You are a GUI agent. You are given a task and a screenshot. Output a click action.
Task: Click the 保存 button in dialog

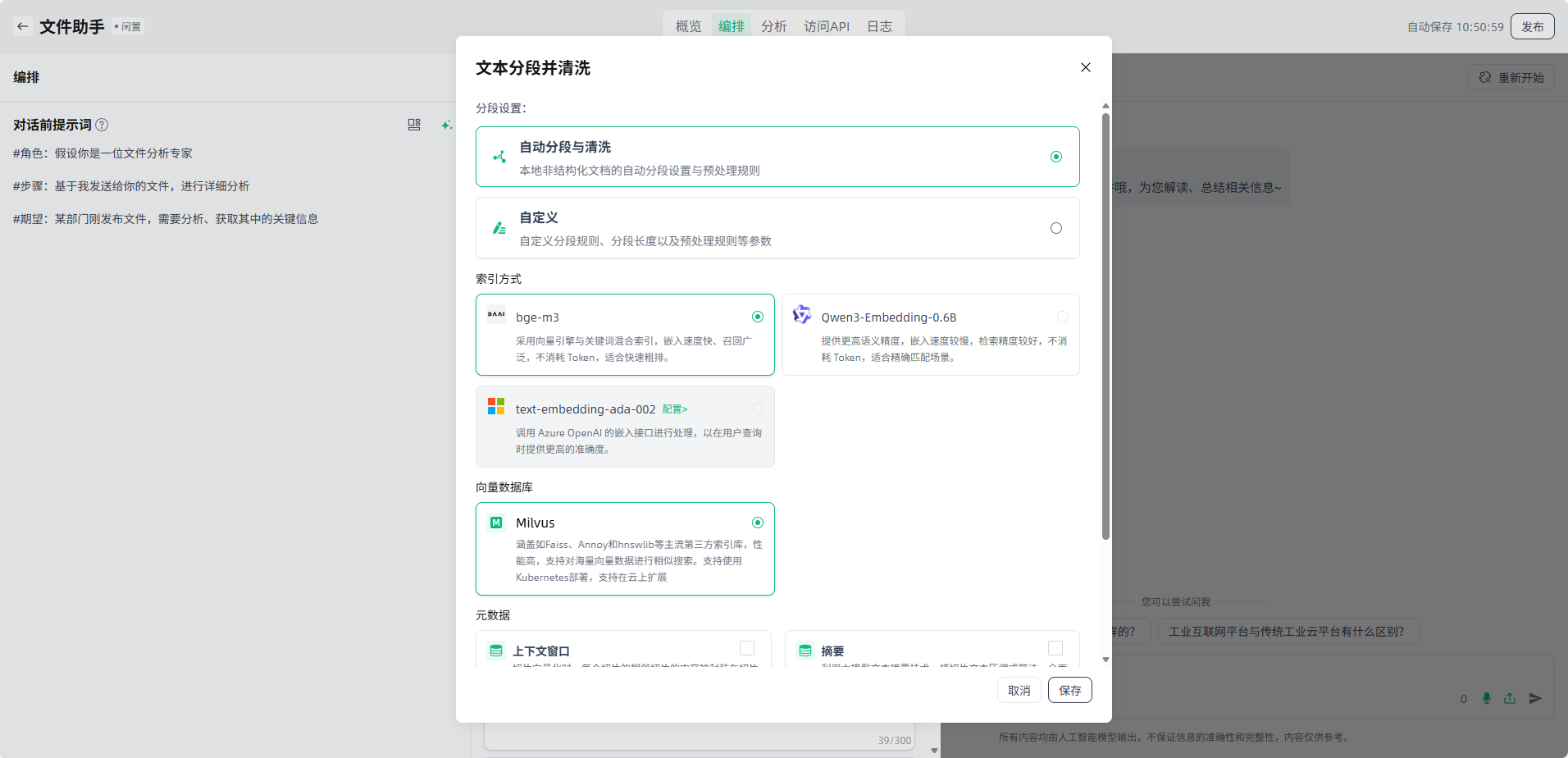pyautogui.click(x=1069, y=690)
